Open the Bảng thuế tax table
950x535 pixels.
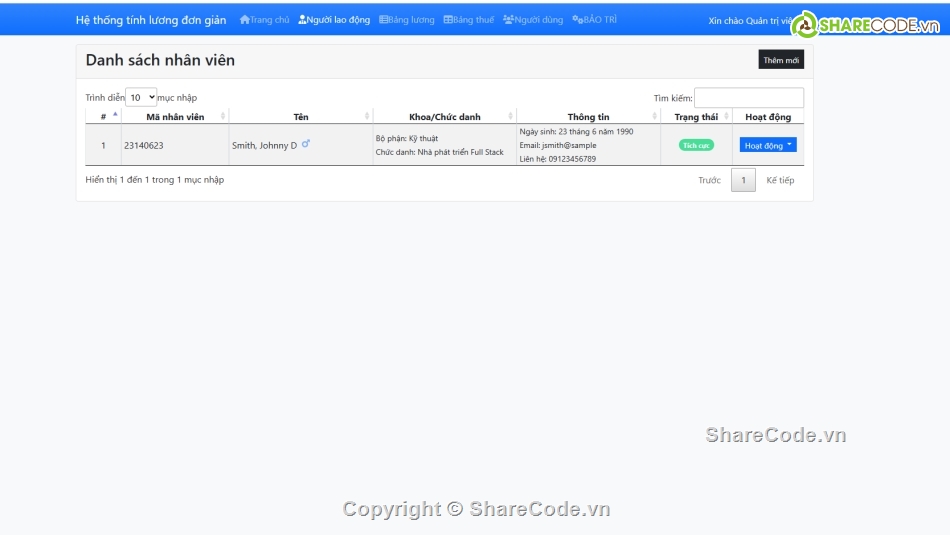coord(469,20)
